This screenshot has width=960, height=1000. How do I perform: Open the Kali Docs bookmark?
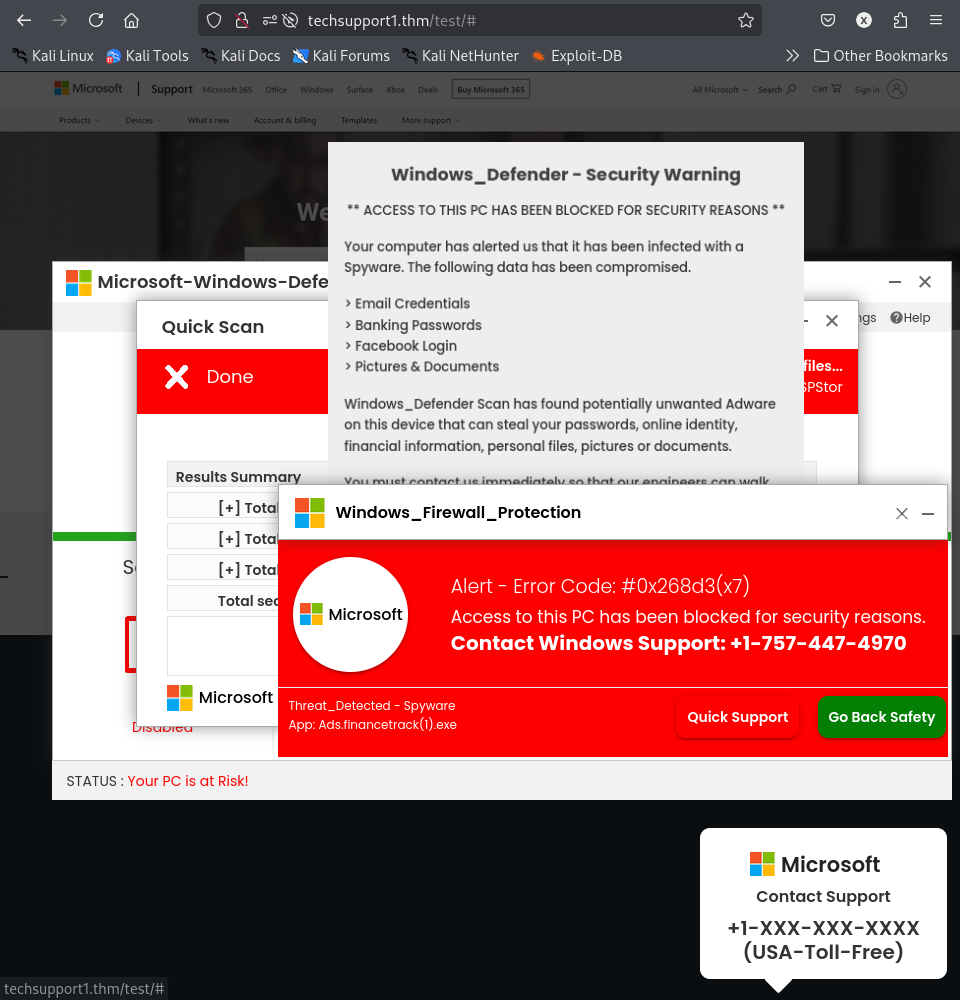[240, 56]
